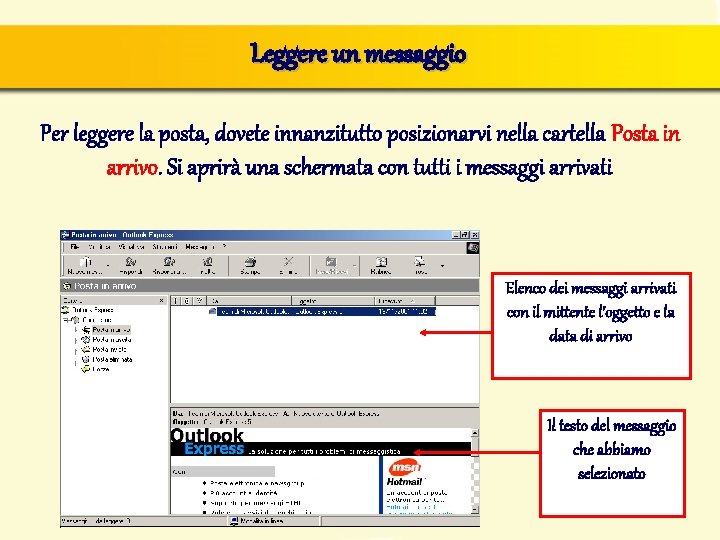Image resolution: width=720 pixels, height=540 pixels.
Task: Click the Posta eliminata folder icon
Action: (x=86, y=360)
